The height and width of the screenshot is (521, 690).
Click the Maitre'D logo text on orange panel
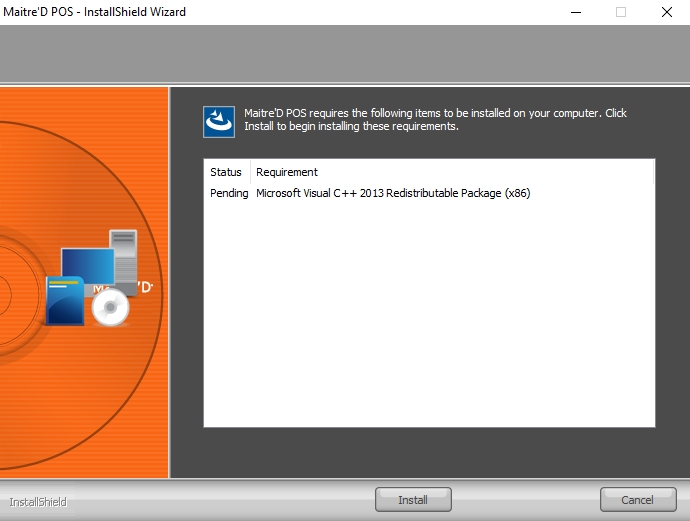pos(143,288)
